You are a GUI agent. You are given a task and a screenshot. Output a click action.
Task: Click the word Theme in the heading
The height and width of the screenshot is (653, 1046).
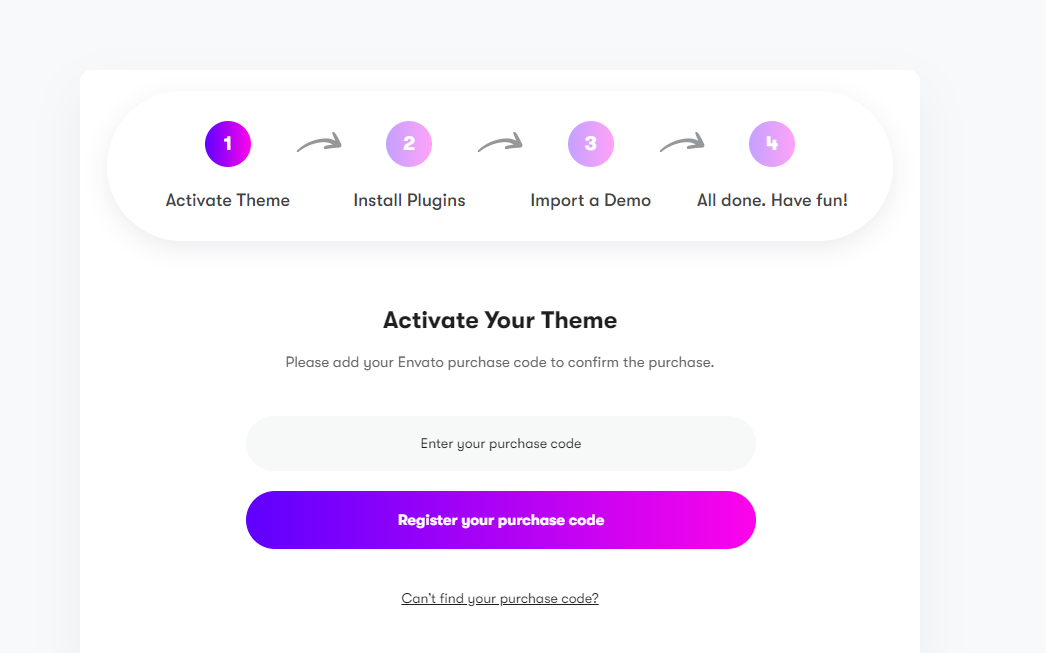pyautogui.click(x=579, y=321)
